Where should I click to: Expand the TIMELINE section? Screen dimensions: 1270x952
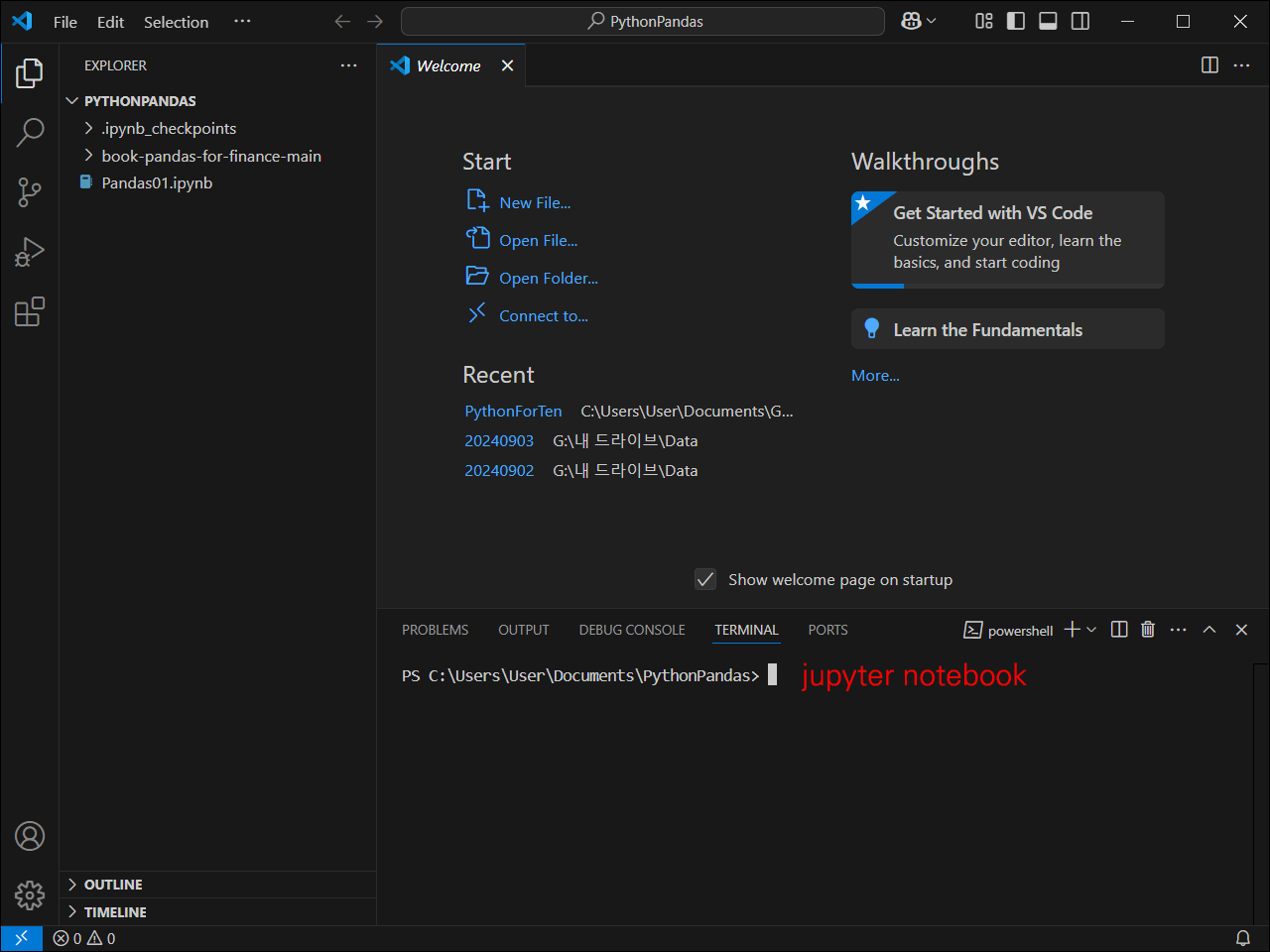[218, 912]
